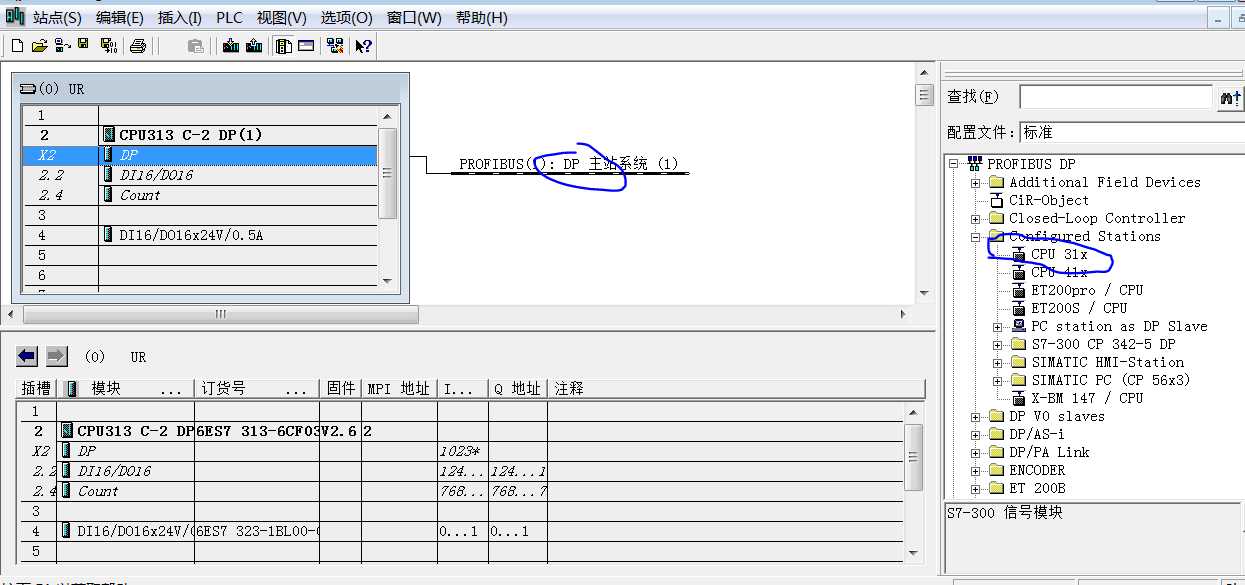Select CiR-Object in the catalog tree
The height and width of the screenshot is (585, 1245).
point(1049,200)
